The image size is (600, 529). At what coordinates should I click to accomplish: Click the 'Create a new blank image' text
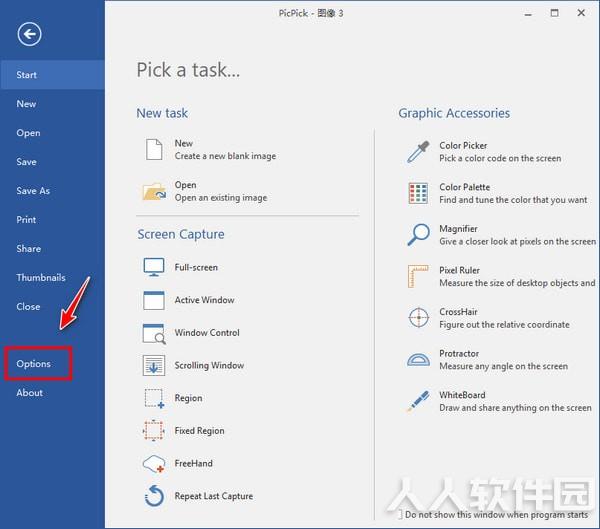(x=225, y=156)
